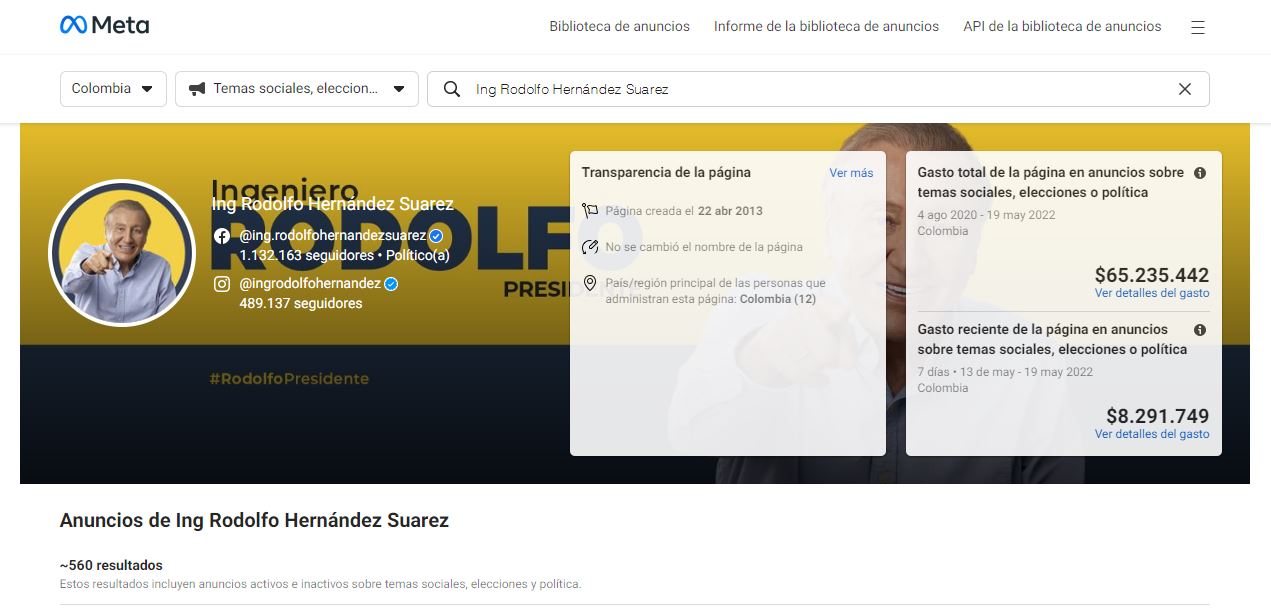Click the Meta logo
1271x610 pixels.
click(104, 26)
